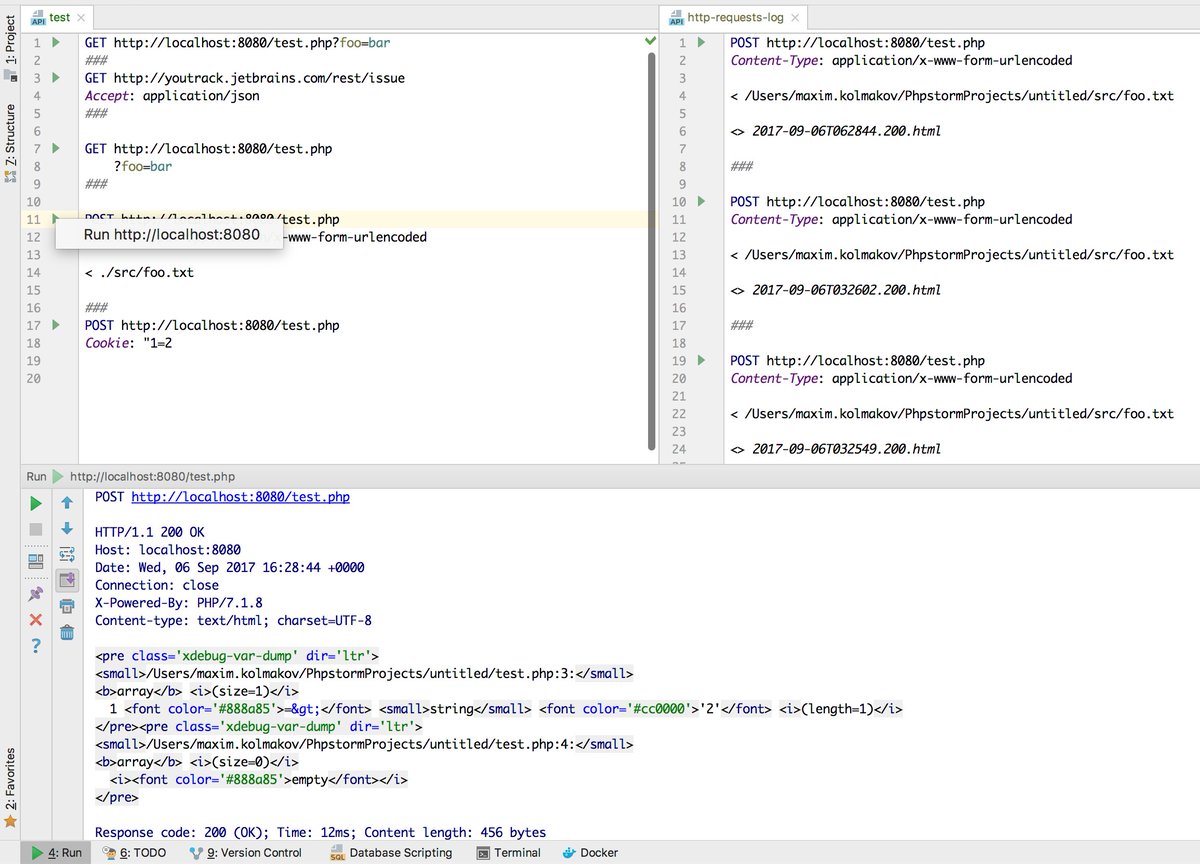The image size is (1200, 864).
Task: Go up the stack trace
Action: 67,503
